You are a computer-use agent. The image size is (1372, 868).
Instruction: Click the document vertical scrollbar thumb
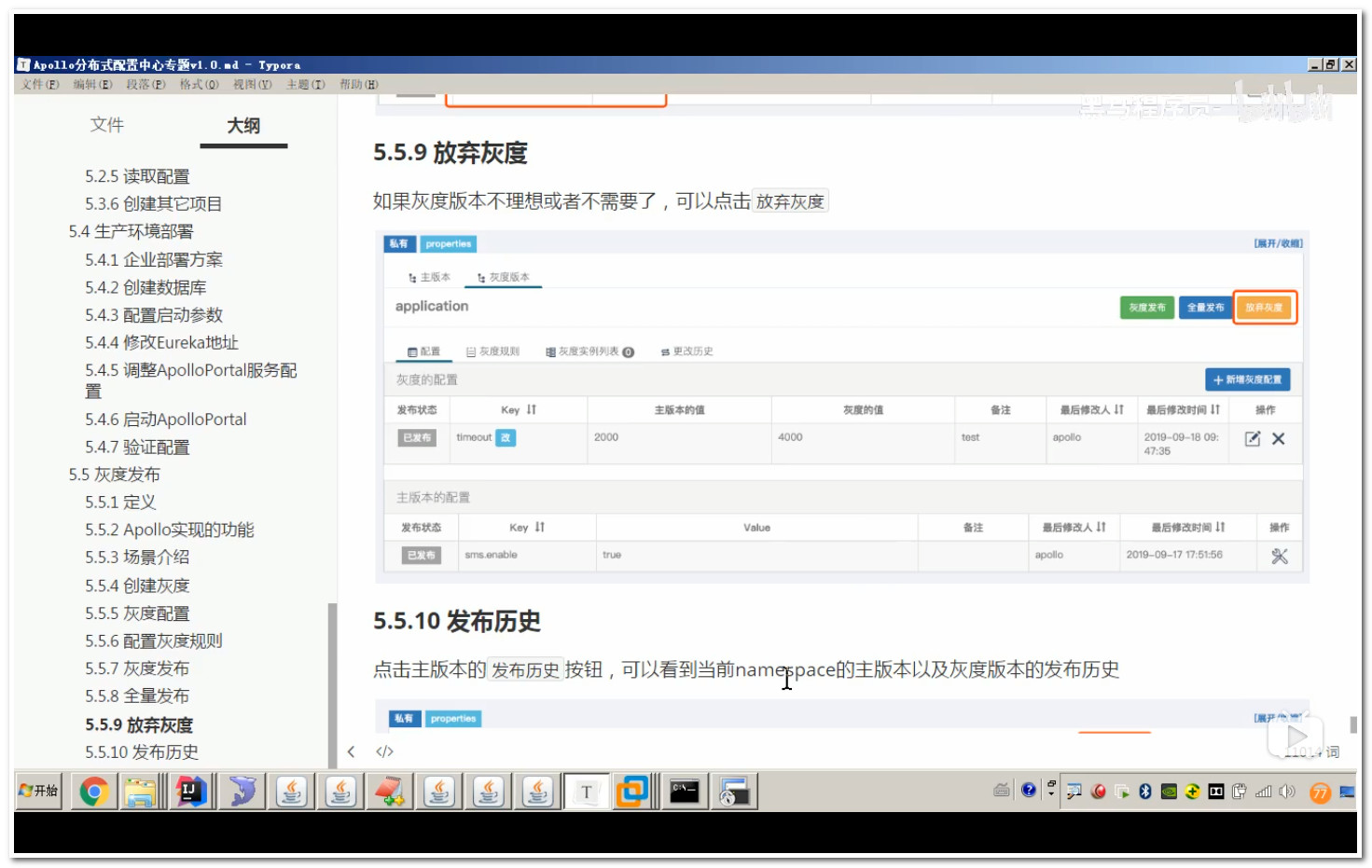(x=1352, y=724)
